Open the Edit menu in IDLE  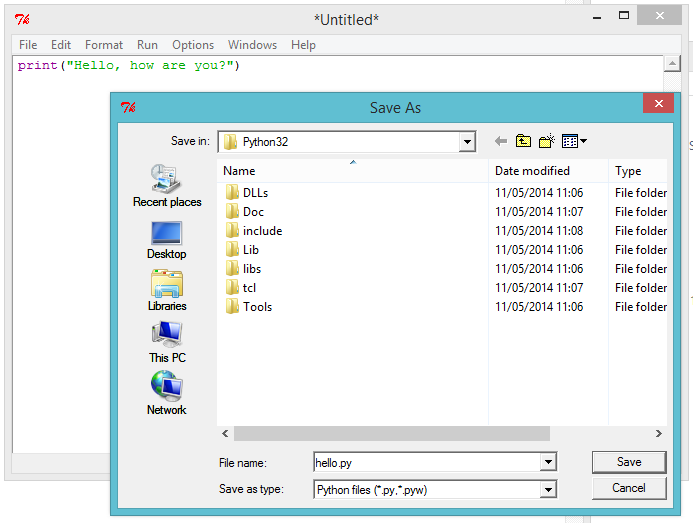[61, 45]
